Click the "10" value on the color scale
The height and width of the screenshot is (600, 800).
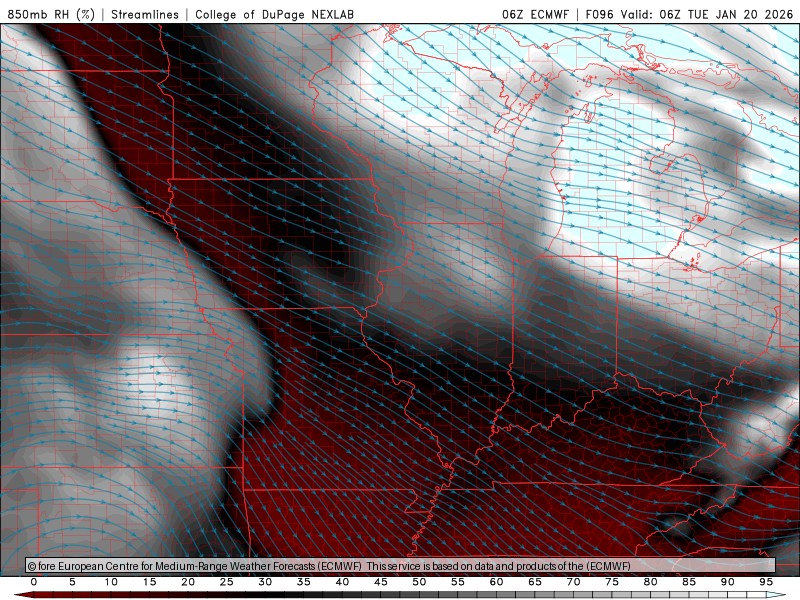(111, 582)
